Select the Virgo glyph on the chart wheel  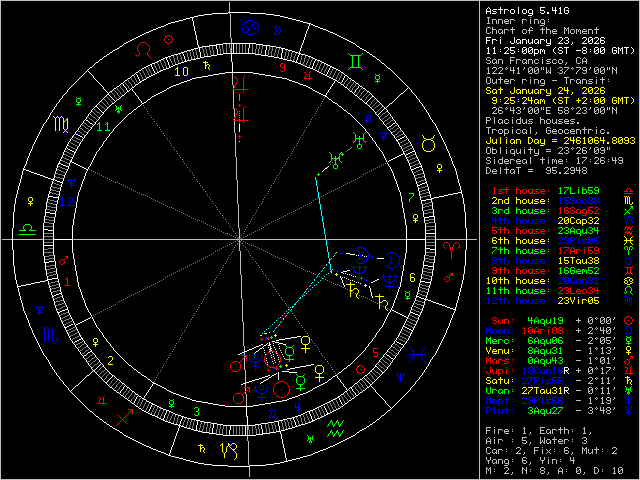click(x=59, y=126)
